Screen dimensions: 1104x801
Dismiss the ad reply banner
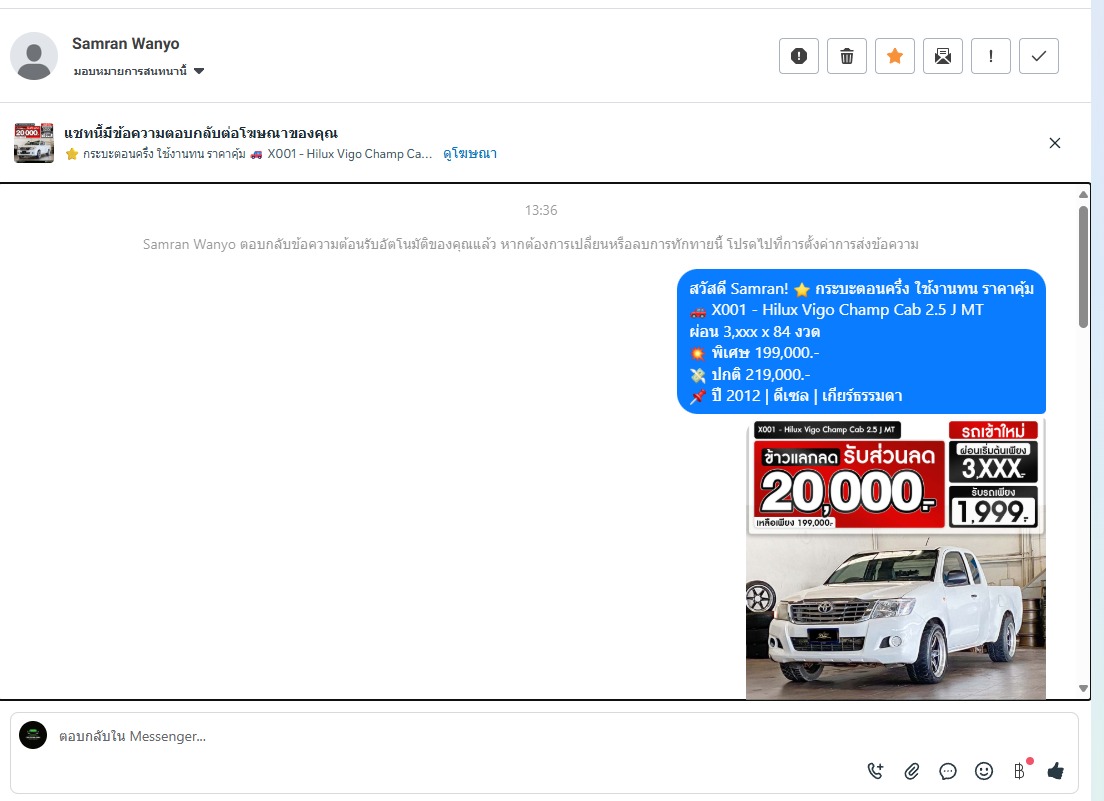tap(1054, 143)
